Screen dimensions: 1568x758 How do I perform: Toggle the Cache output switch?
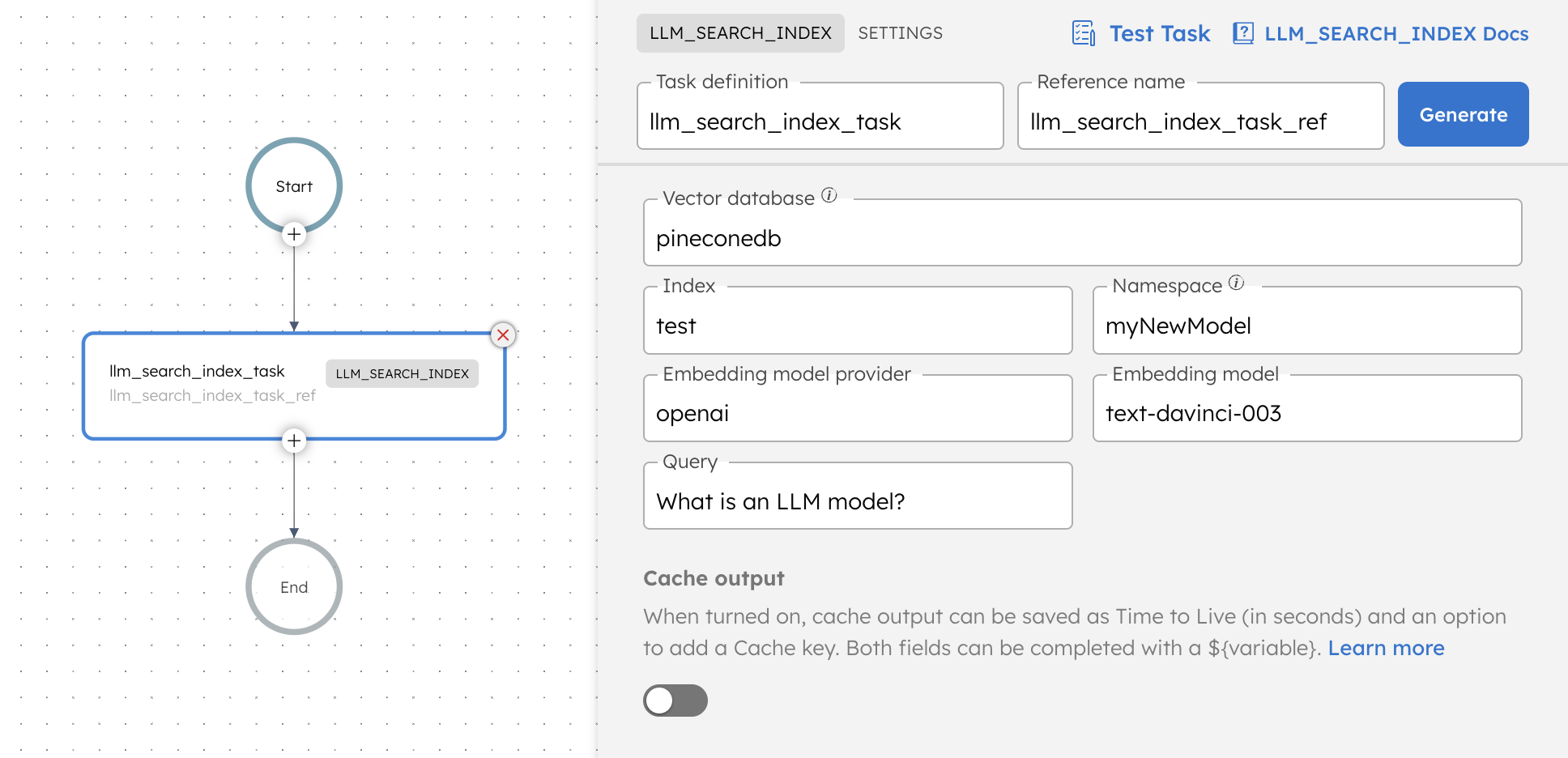675,701
